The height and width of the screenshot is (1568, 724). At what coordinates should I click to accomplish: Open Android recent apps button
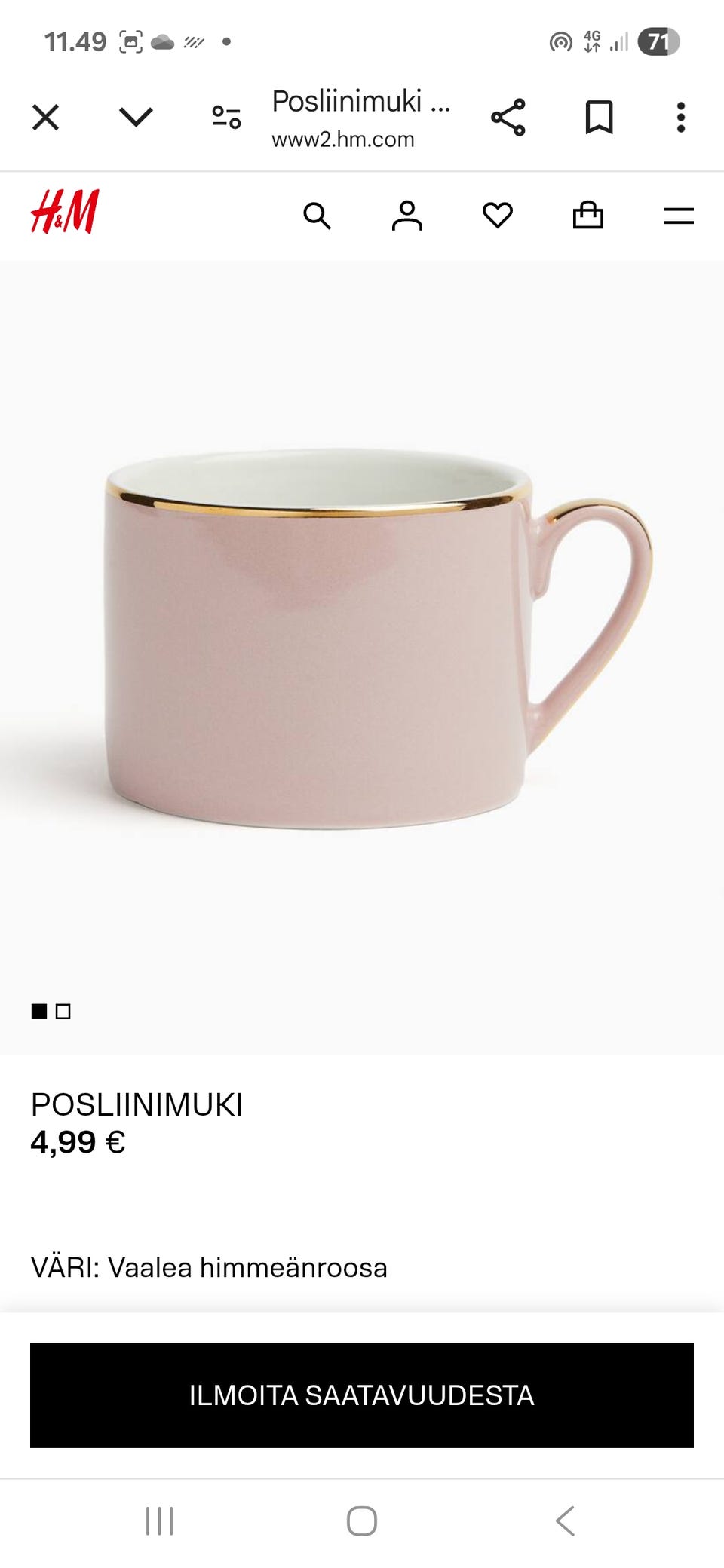[160, 1521]
